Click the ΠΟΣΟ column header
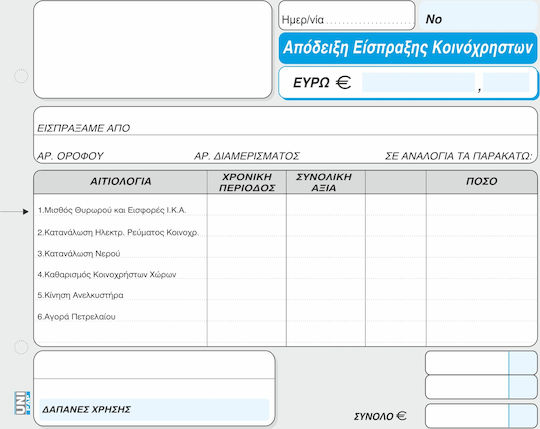 coord(482,182)
